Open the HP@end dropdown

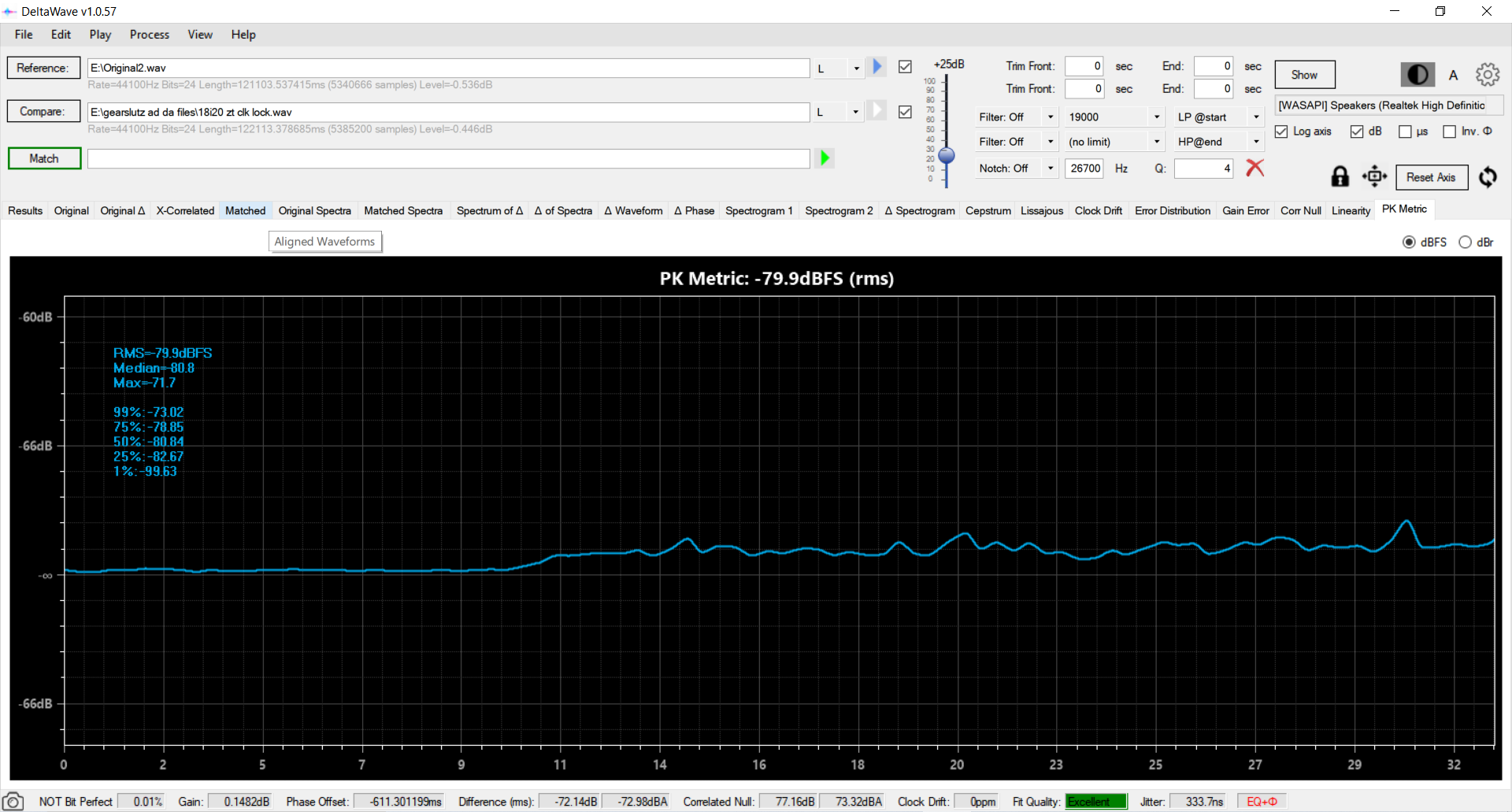[x=1219, y=142]
